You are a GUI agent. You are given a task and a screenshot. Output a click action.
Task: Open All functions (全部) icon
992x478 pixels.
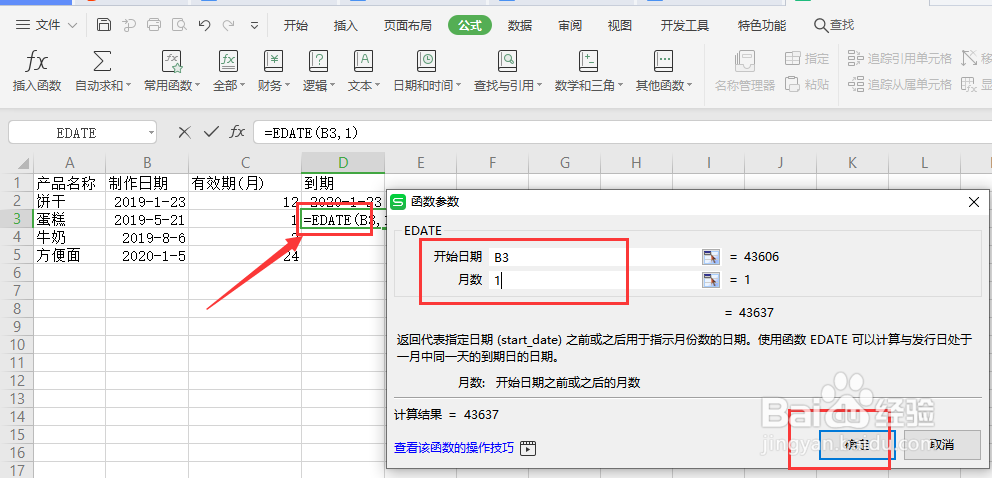(228, 61)
